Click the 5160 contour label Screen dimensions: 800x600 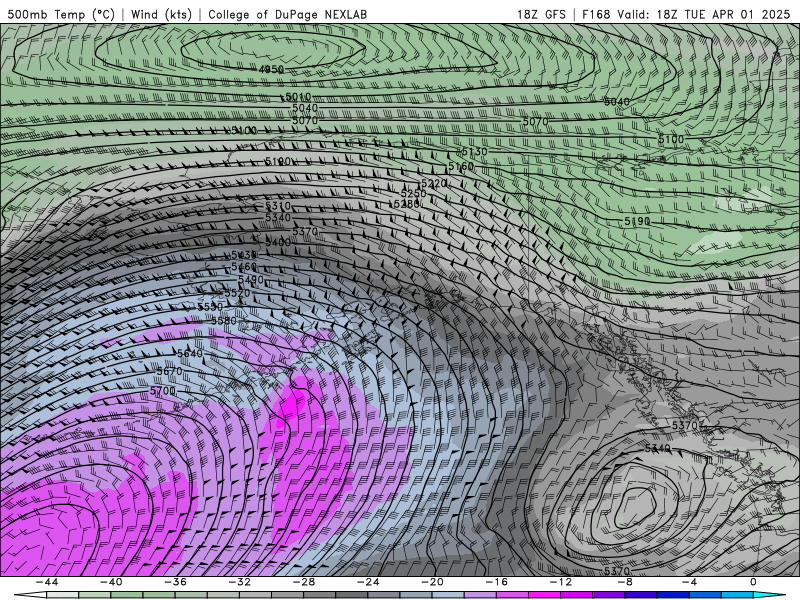461,166
